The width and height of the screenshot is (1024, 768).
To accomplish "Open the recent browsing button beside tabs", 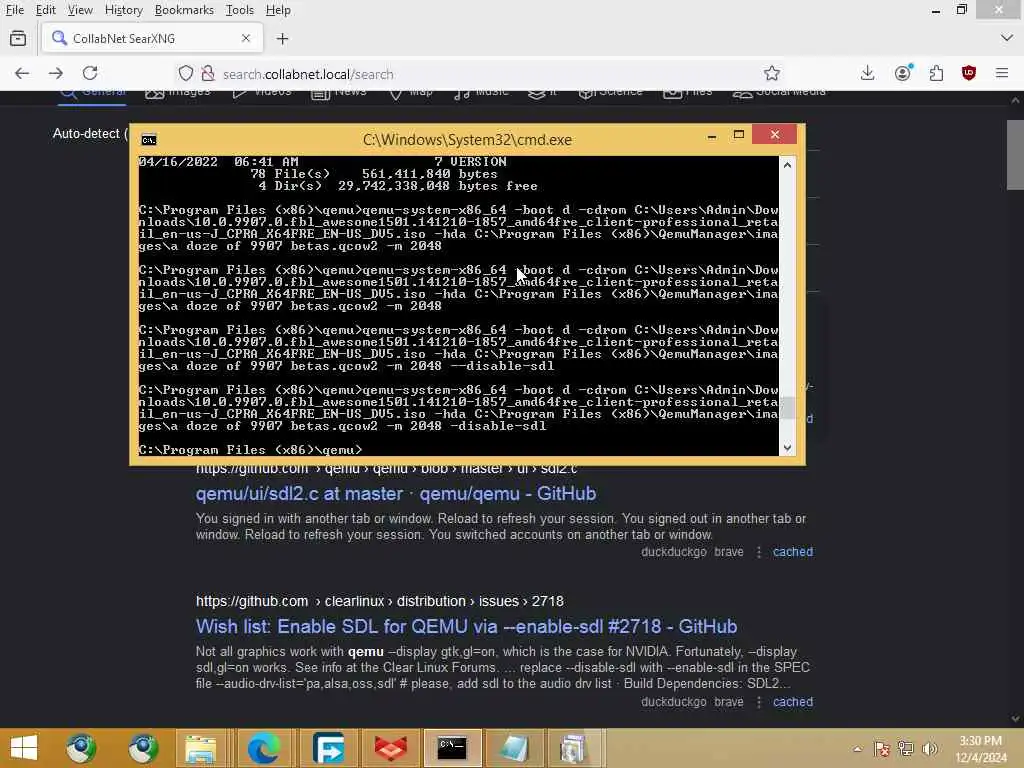I will pos(18,39).
